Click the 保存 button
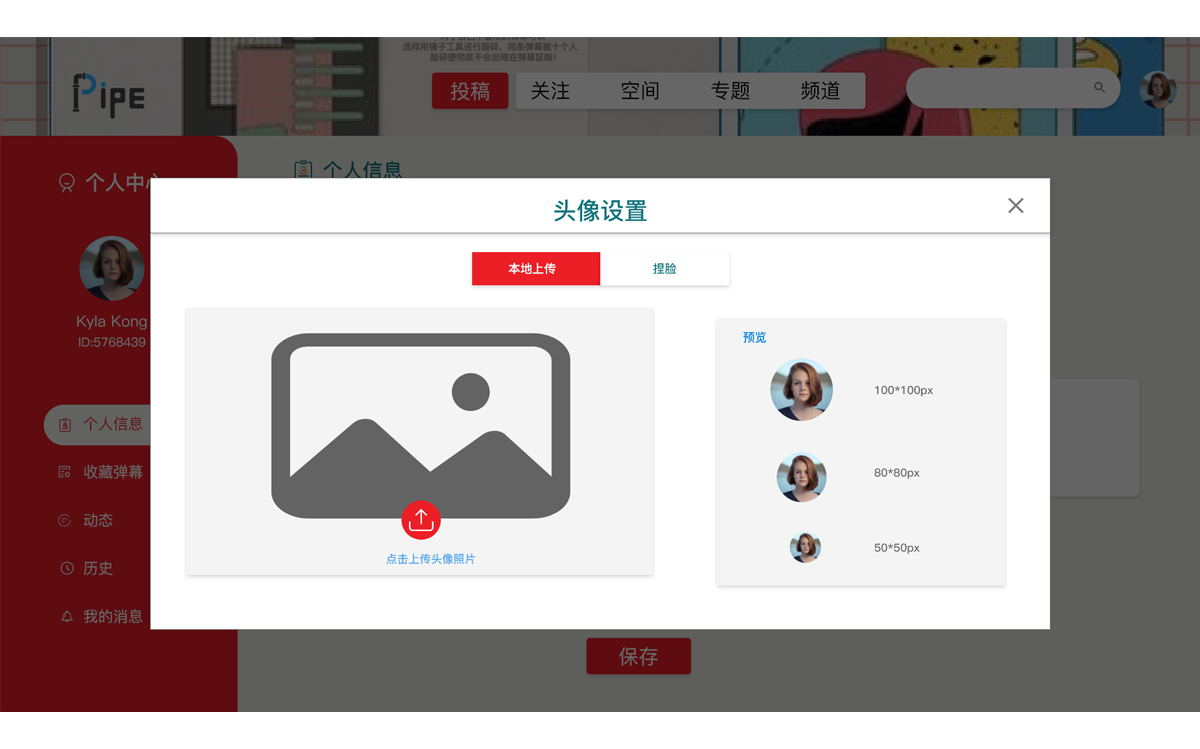The image size is (1200, 749). click(638, 656)
